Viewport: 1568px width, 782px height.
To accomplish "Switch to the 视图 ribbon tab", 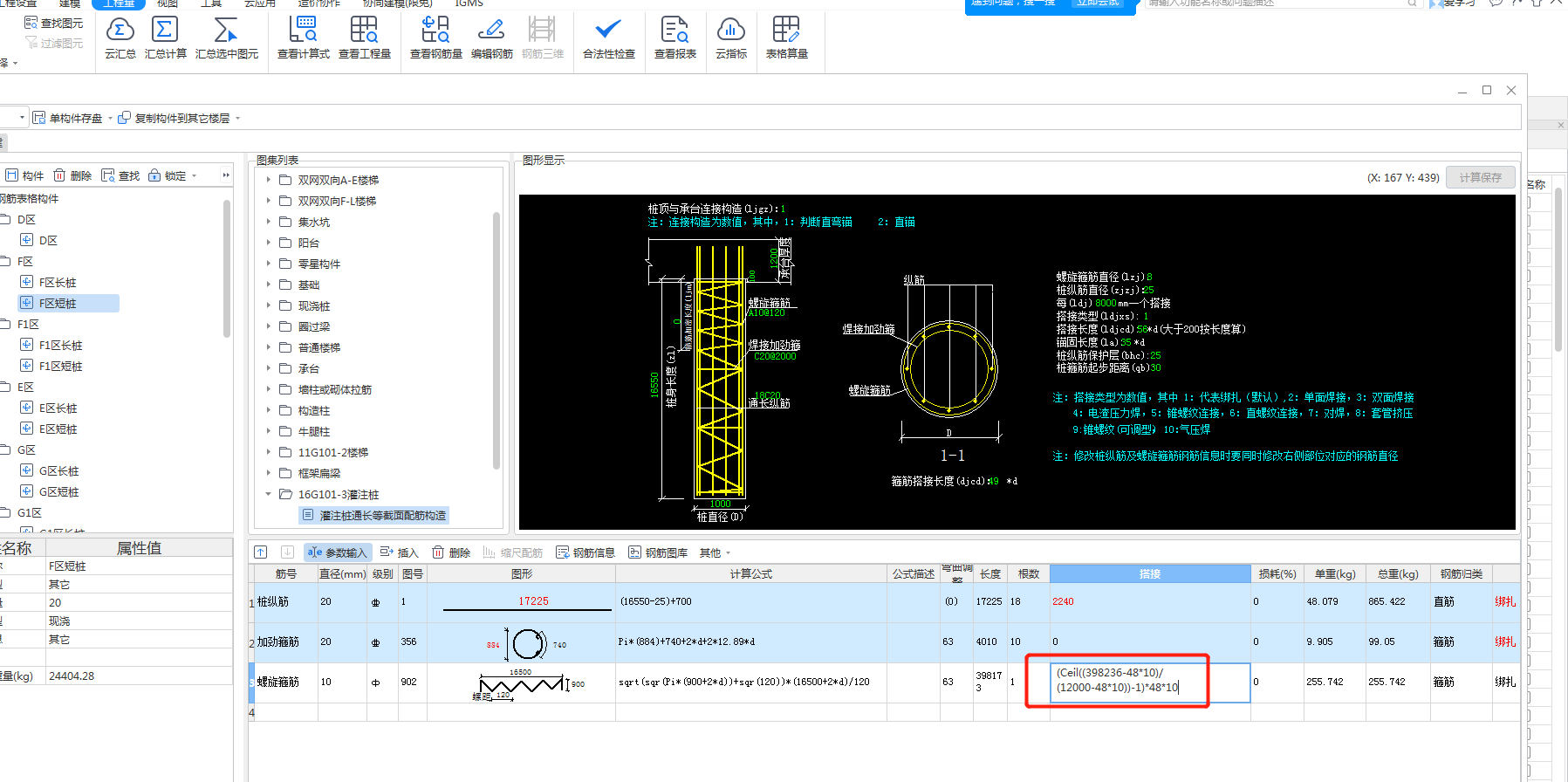I will tap(167, 3).
